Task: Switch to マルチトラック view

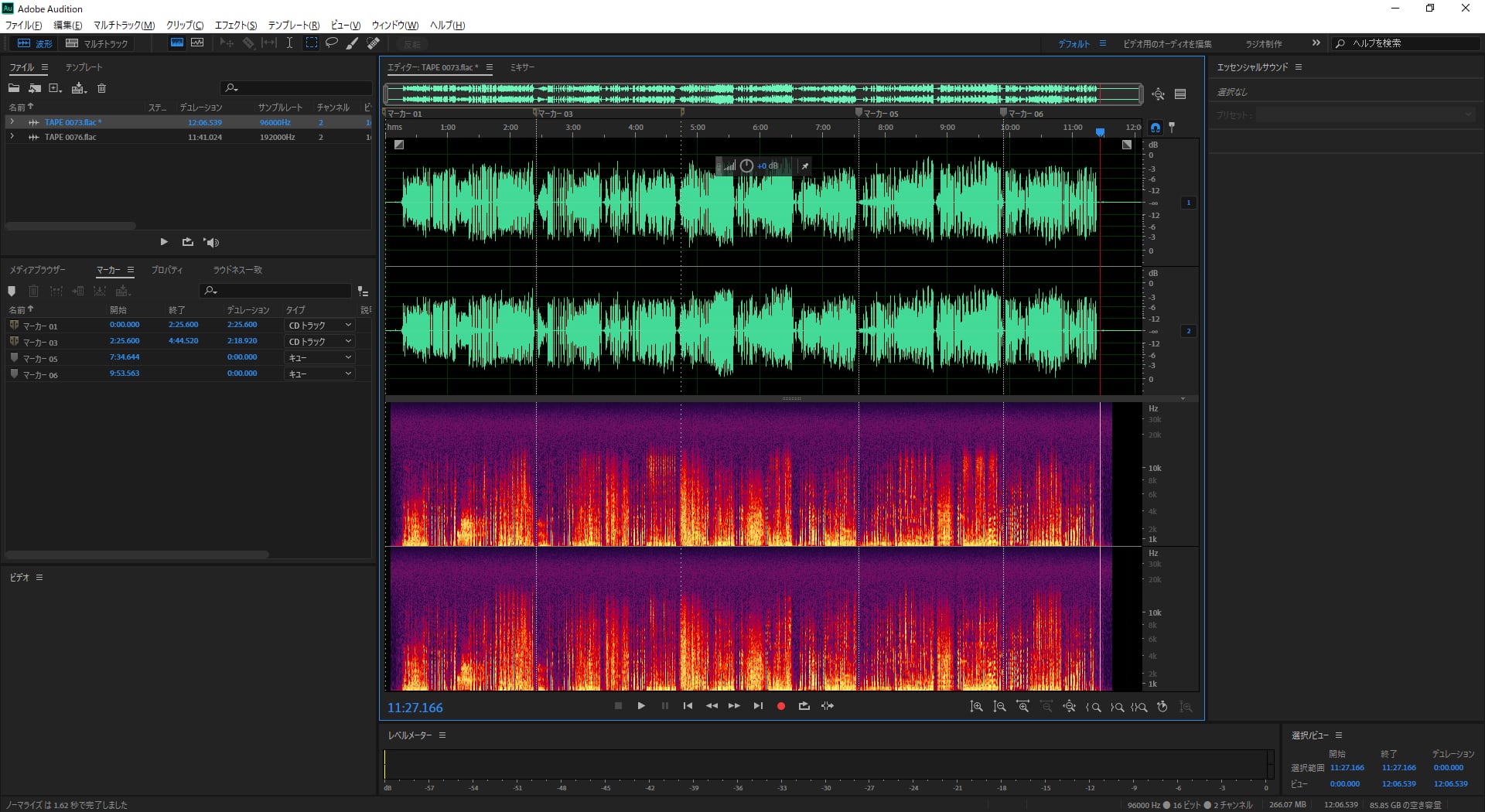Action: coord(97,43)
